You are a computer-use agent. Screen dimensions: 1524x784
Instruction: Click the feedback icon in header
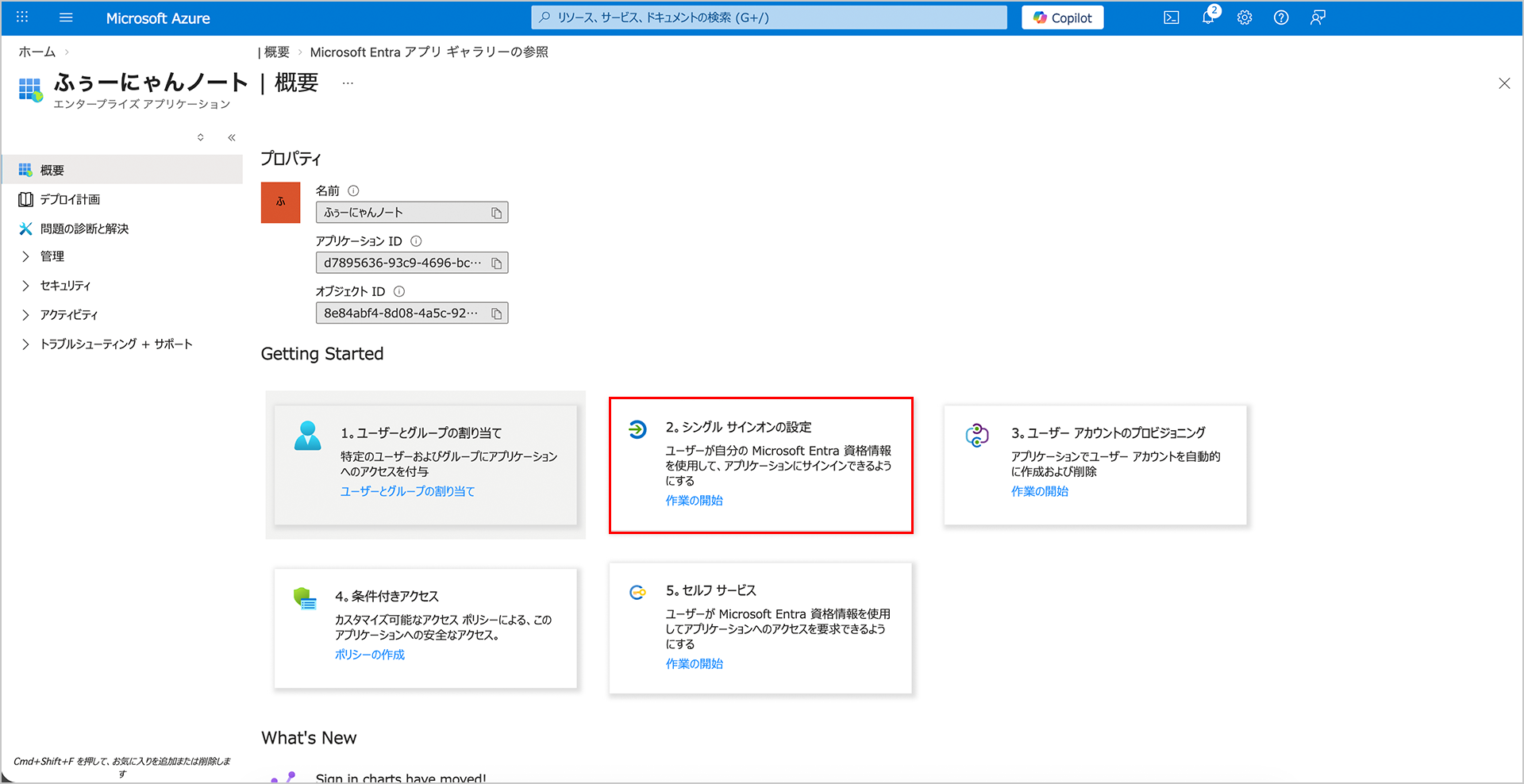(x=1318, y=17)
